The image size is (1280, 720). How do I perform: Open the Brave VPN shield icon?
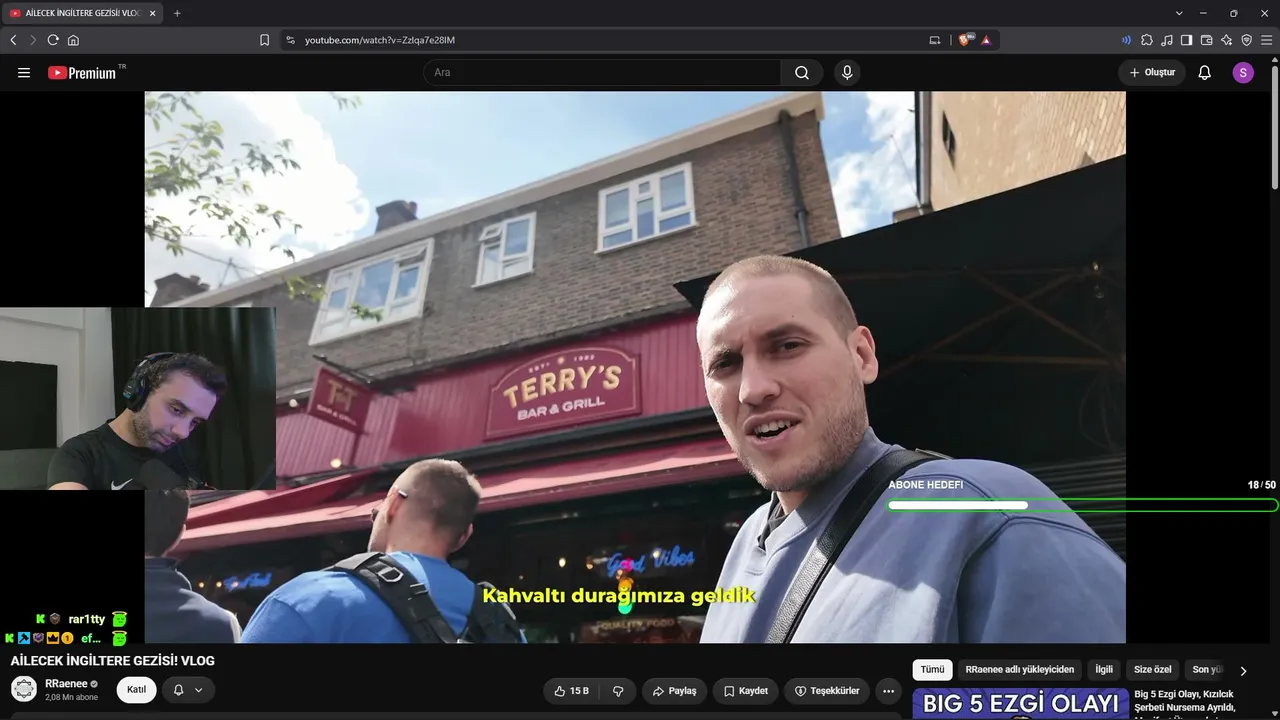tap(1246, 40)
